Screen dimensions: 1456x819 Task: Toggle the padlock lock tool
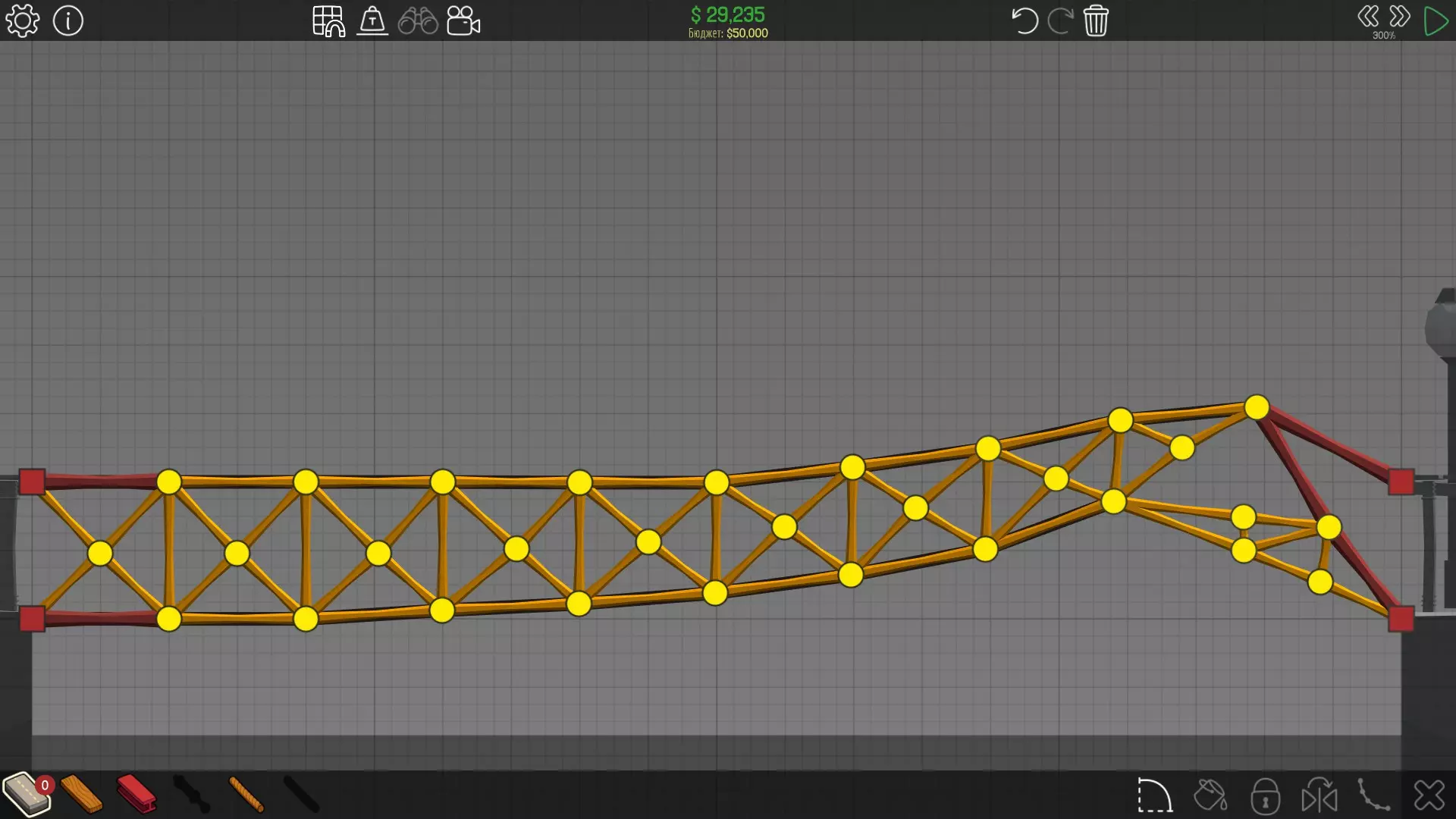1265,796
